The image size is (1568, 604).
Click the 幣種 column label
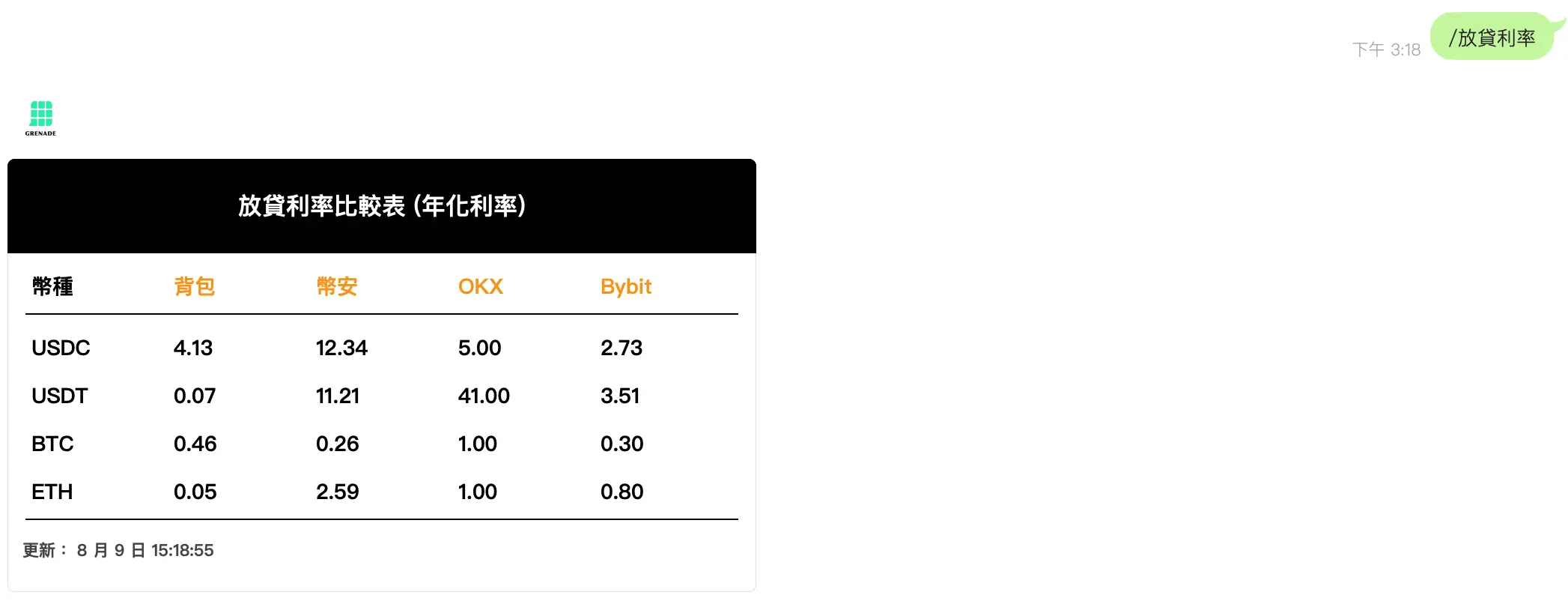pyautogui.click(x=52, y=286)
